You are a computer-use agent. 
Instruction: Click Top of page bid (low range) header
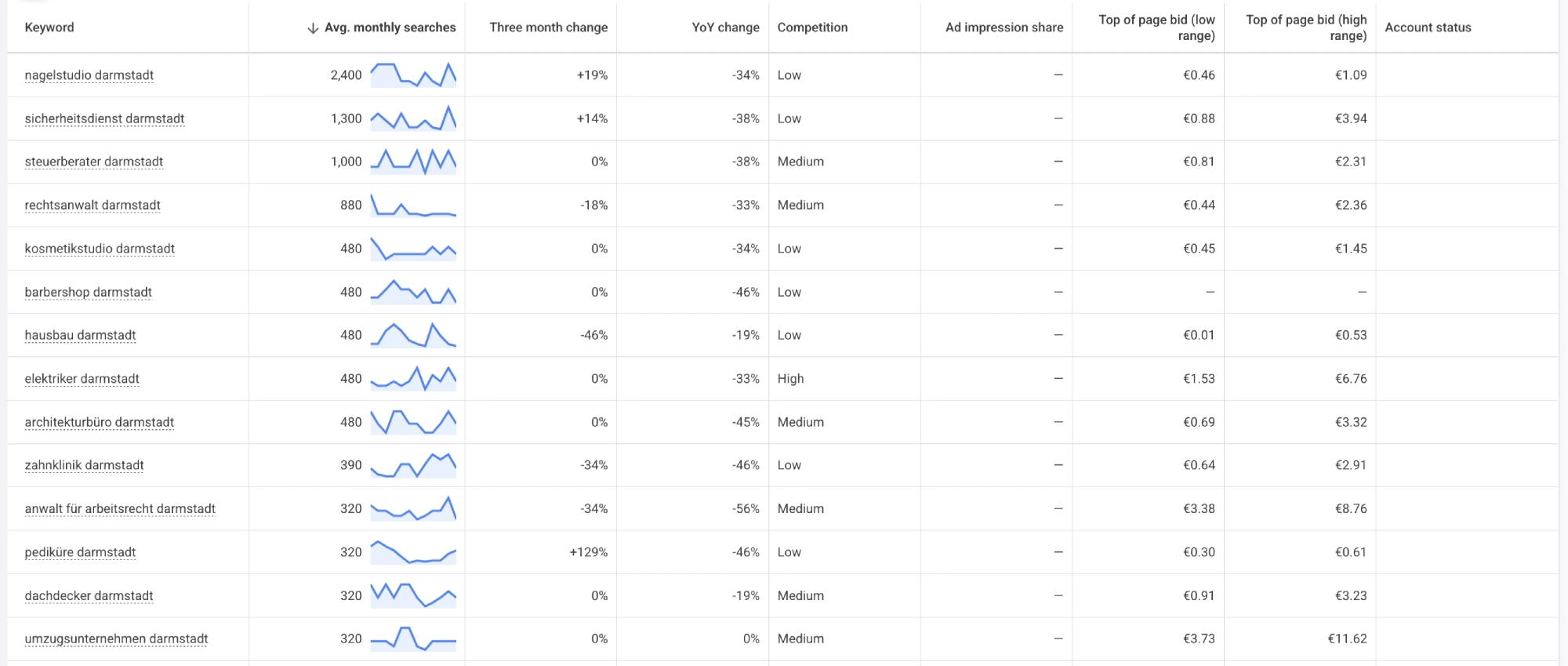[x=1156, y=27]
